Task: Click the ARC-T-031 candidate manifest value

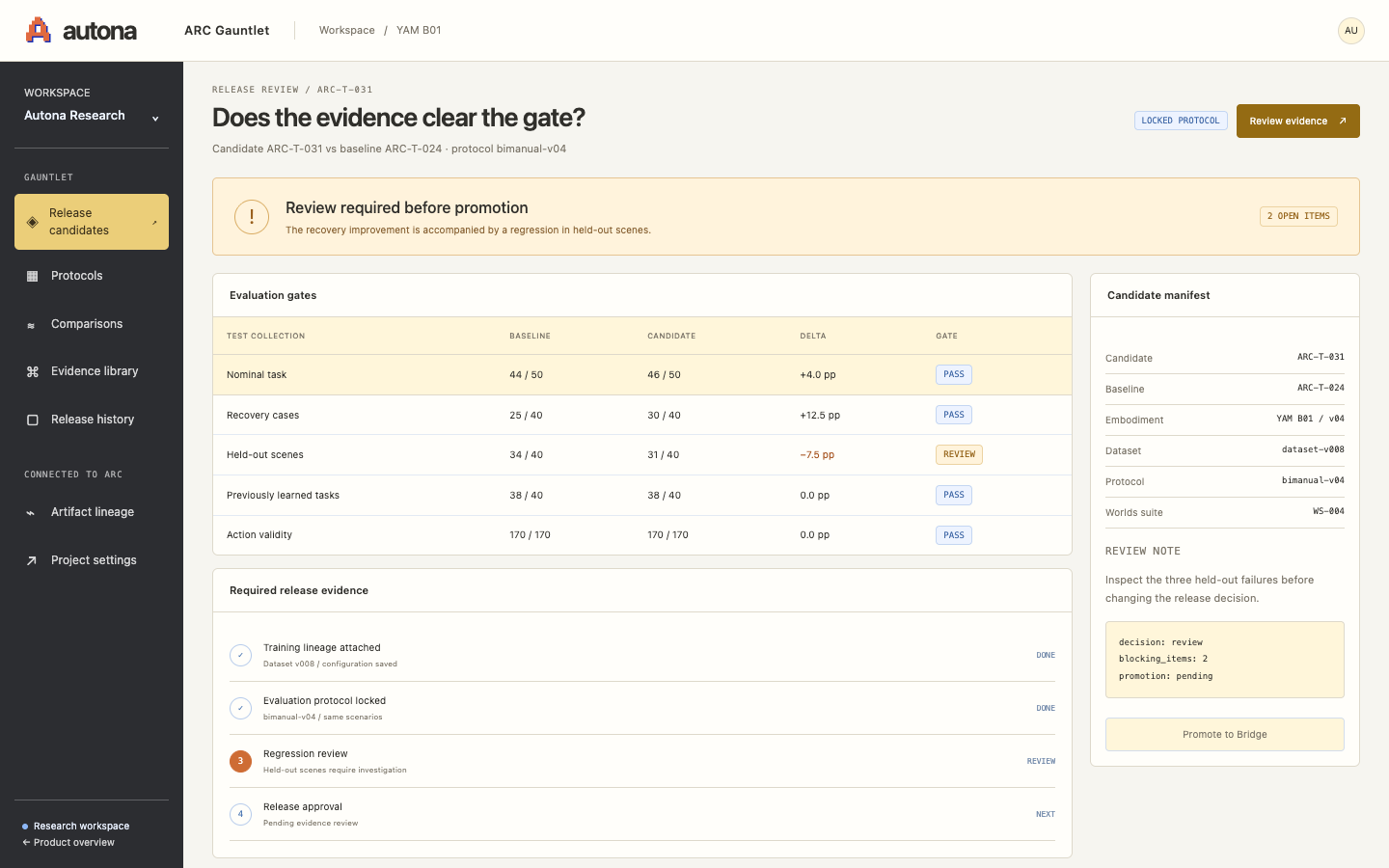Action: point(1321,357)
